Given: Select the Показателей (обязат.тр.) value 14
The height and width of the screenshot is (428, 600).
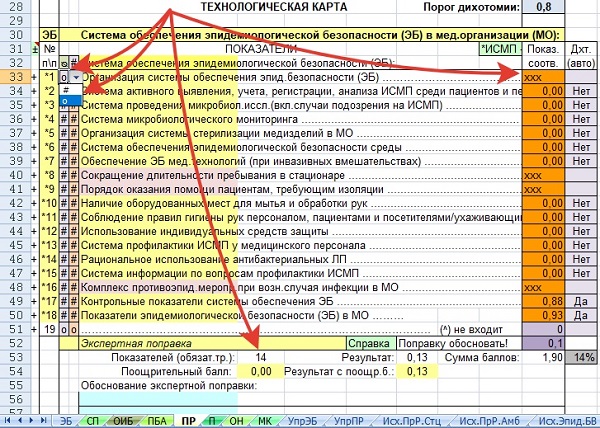Looking at the screenshot, I should [x=261, y=357].
